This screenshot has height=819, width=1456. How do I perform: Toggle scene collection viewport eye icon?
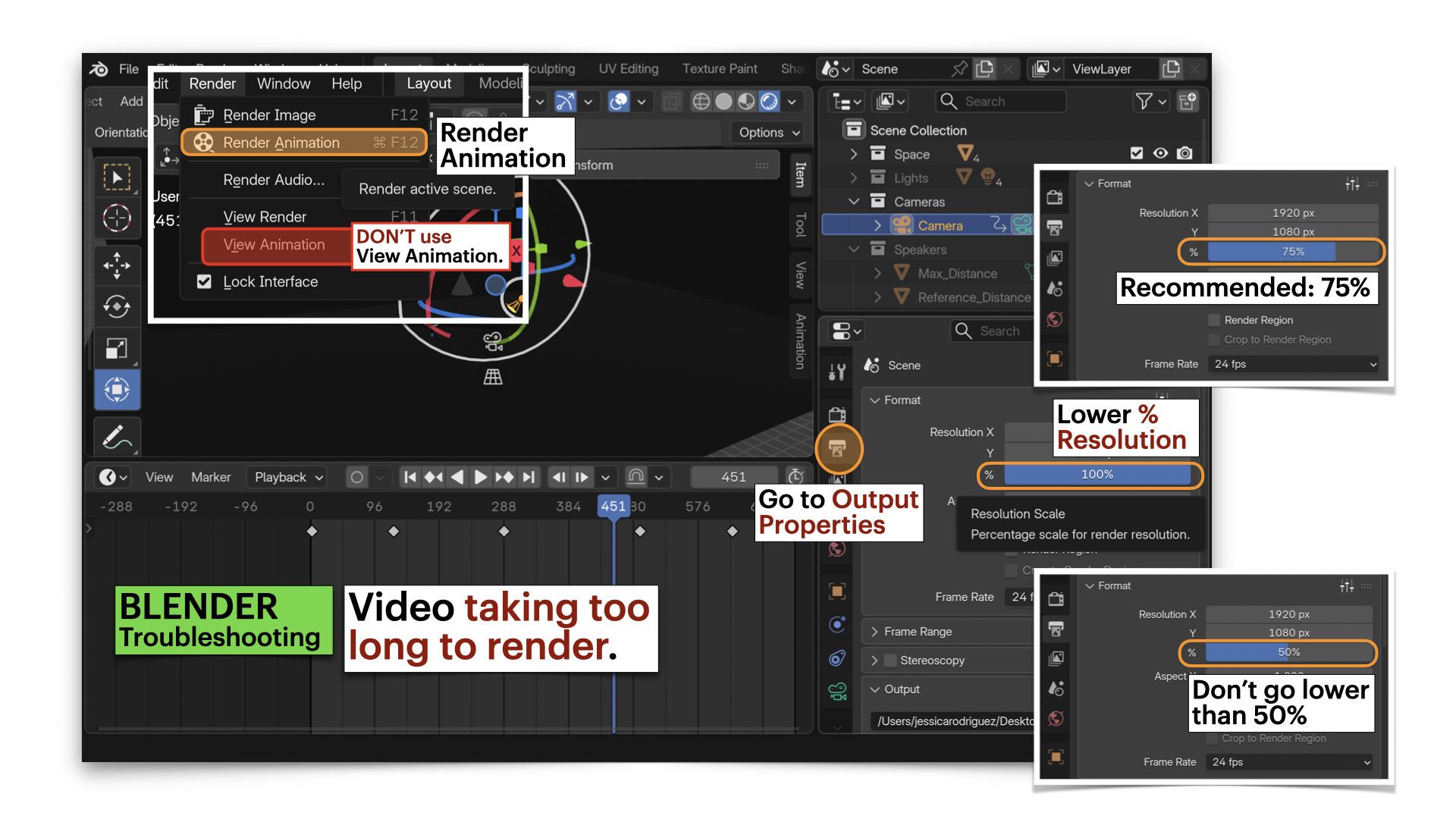1160,153
